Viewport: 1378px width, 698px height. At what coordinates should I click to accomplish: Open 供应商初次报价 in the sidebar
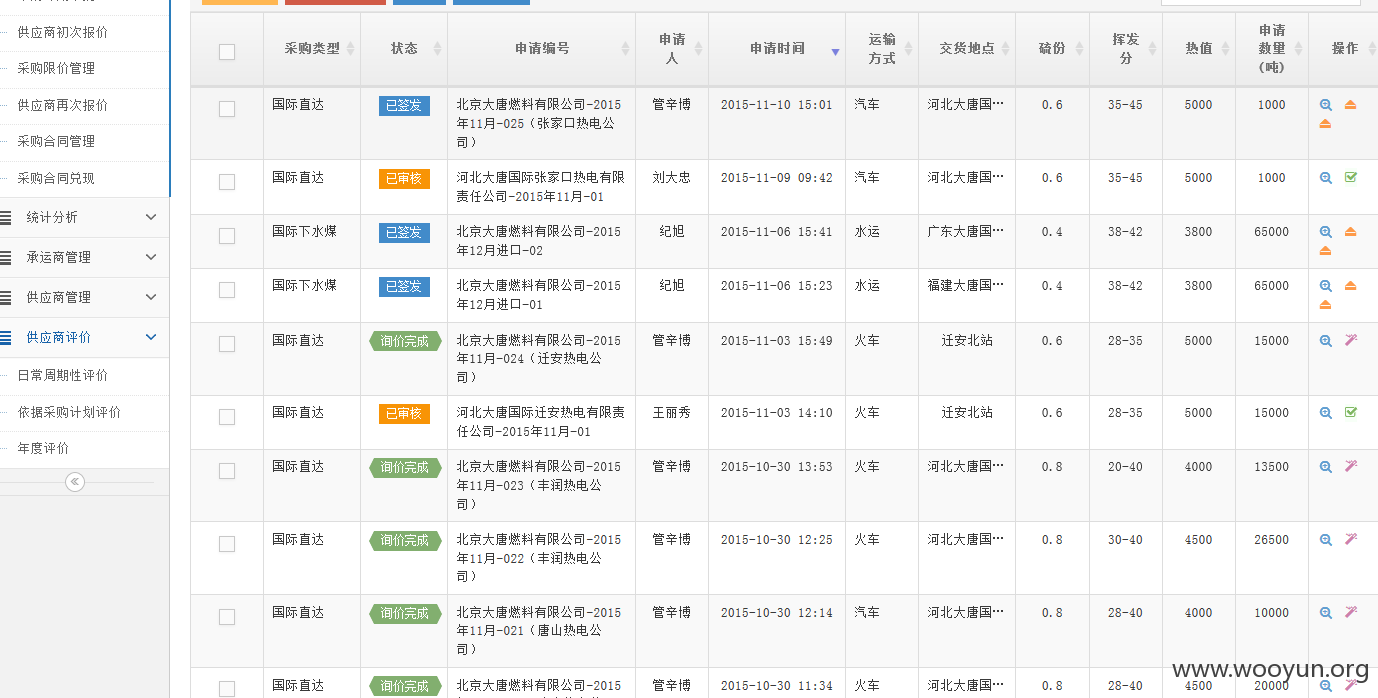(x=63, y=32)
